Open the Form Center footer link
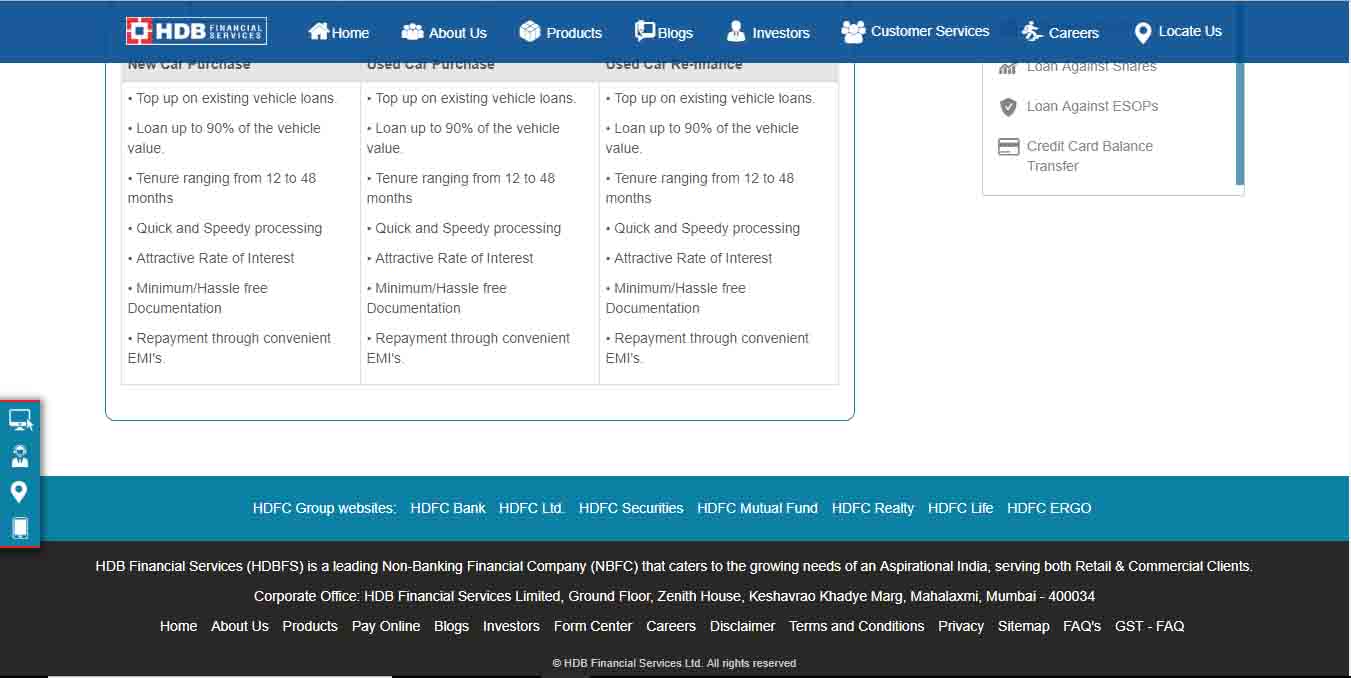 click(x=593, y=626)
